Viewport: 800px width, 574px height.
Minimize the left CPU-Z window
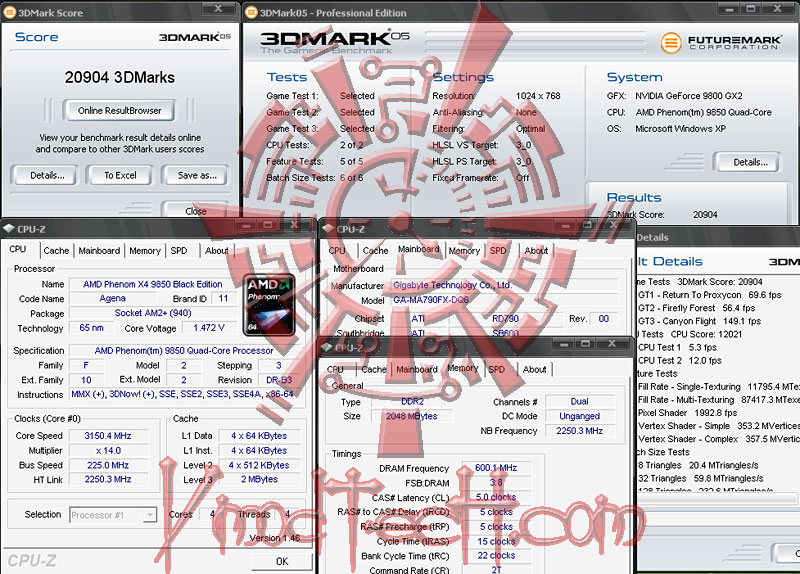pyautogui.click(x=246, y=225)
